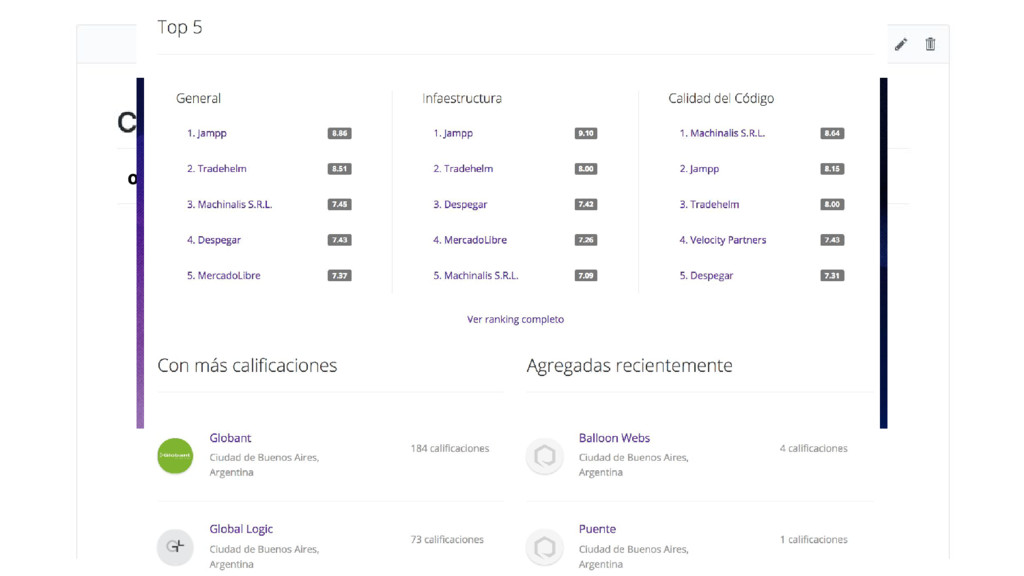This screenshot has height=576, width=1024.
Task: Click the General column heading
Action: point(198,99)
